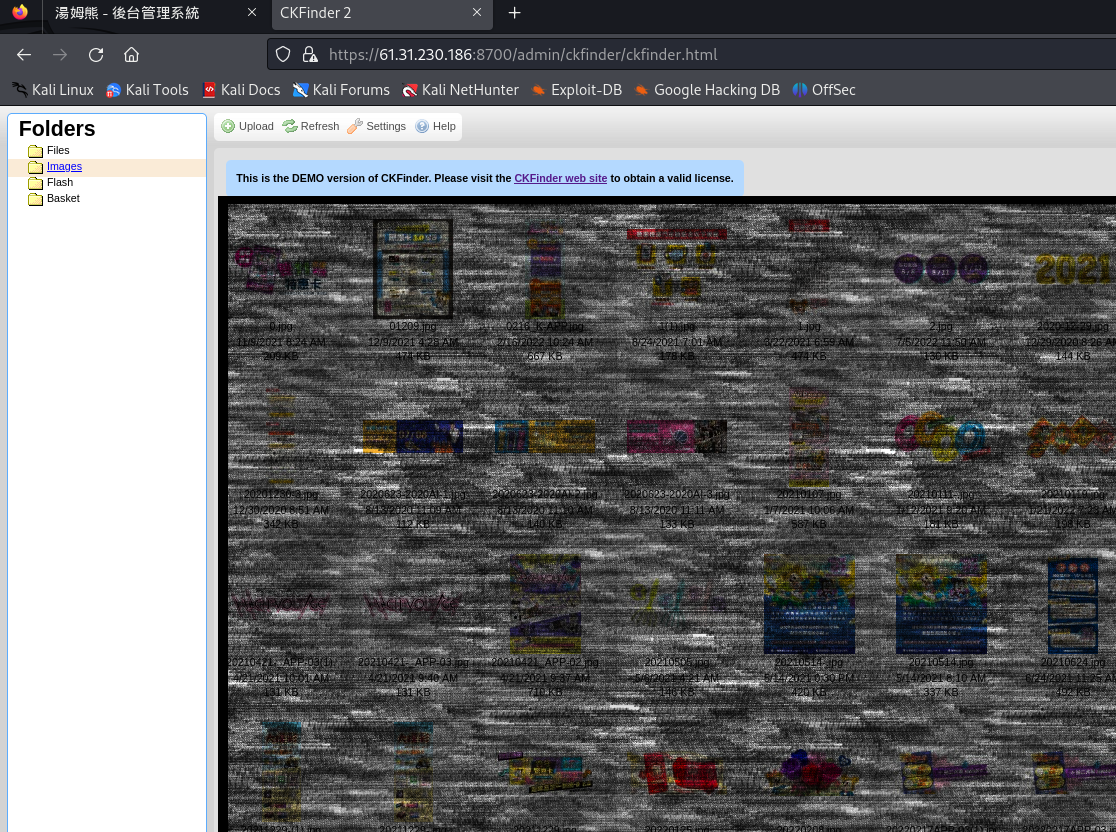1116x832 pixels.
Task: Open the Exploit-DB bookmark
Action: coord(577,90)
